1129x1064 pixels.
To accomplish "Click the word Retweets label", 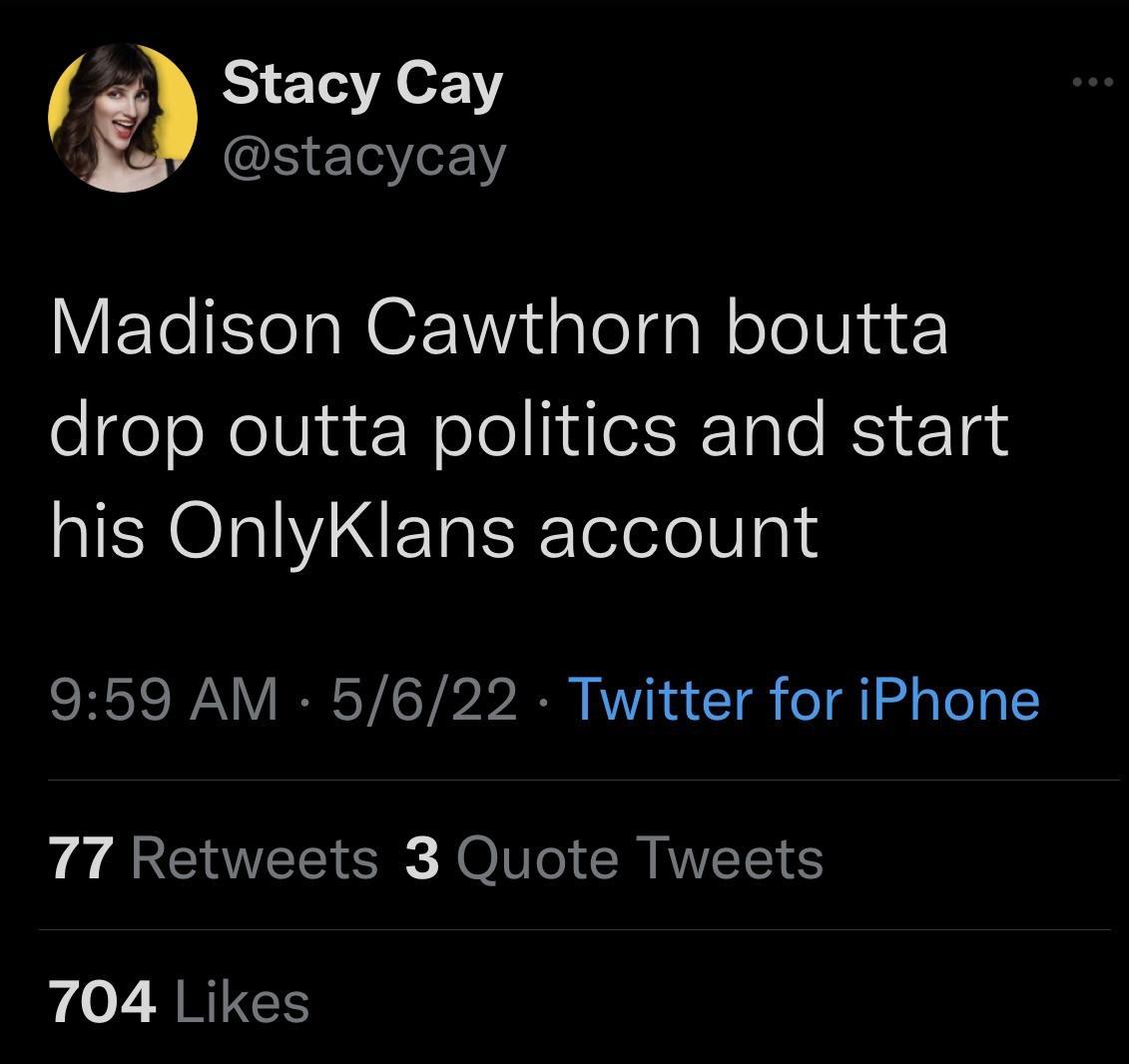I will [x=255, y=858].
